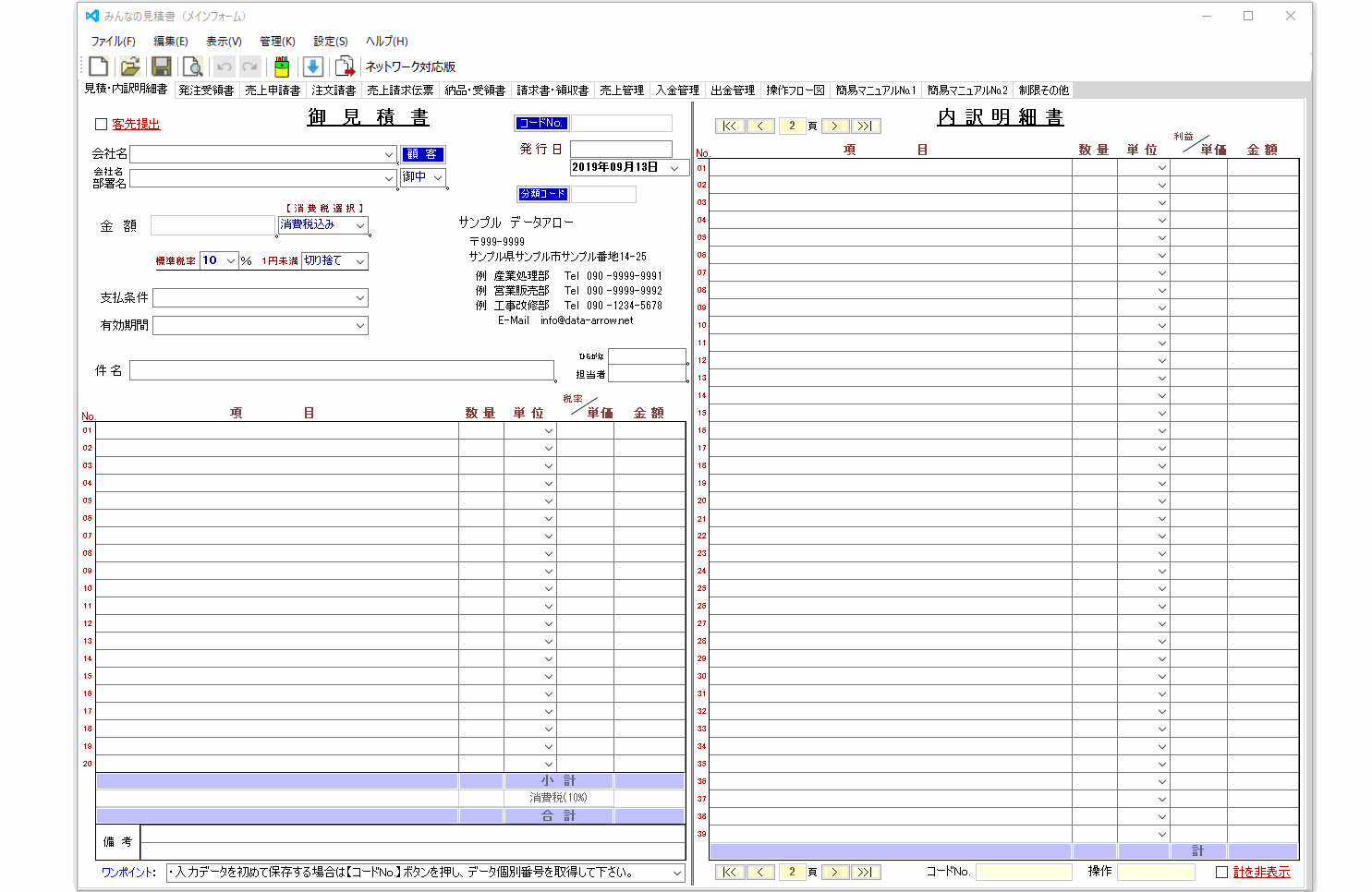Click the ひらがな input field
Image resolution: width=1372 pixels, height=892 pixels.
[647, 356]
